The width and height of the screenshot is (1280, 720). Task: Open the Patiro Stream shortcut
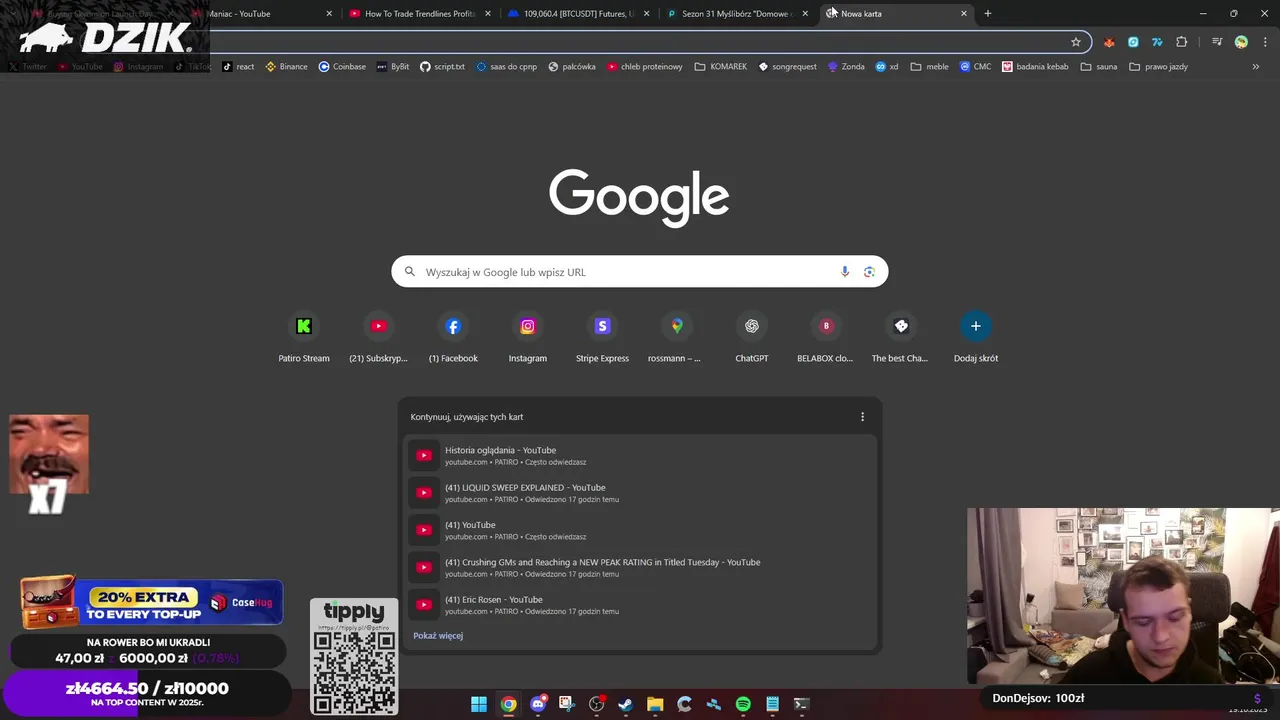coord(304,338)
